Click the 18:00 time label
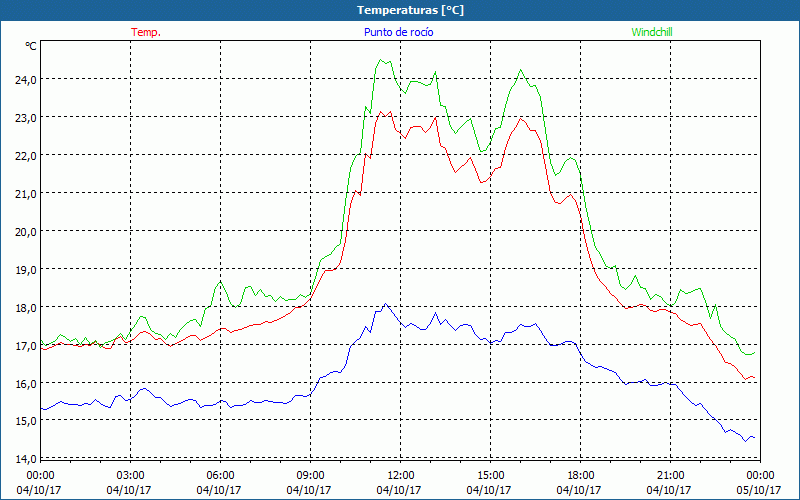 click(x=581, y=476)
